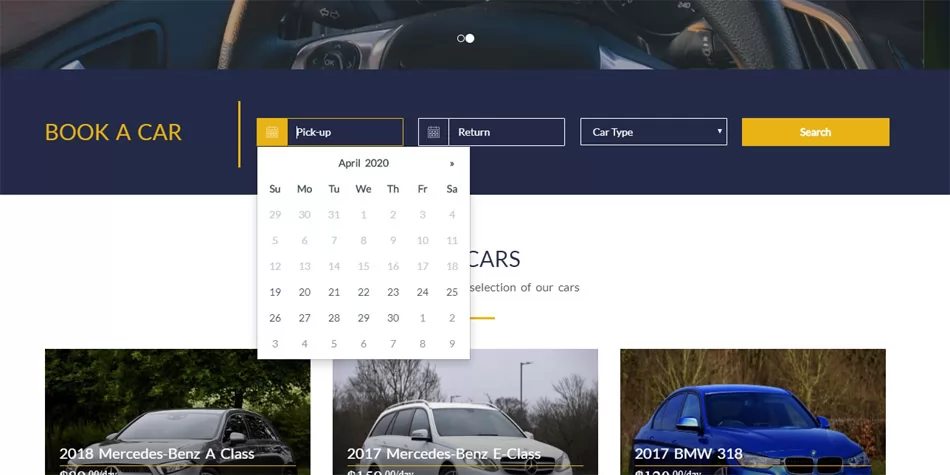Screen dimensions: 950x475
Task: Select April 19 in the calendar
Action: coord(275,292)
